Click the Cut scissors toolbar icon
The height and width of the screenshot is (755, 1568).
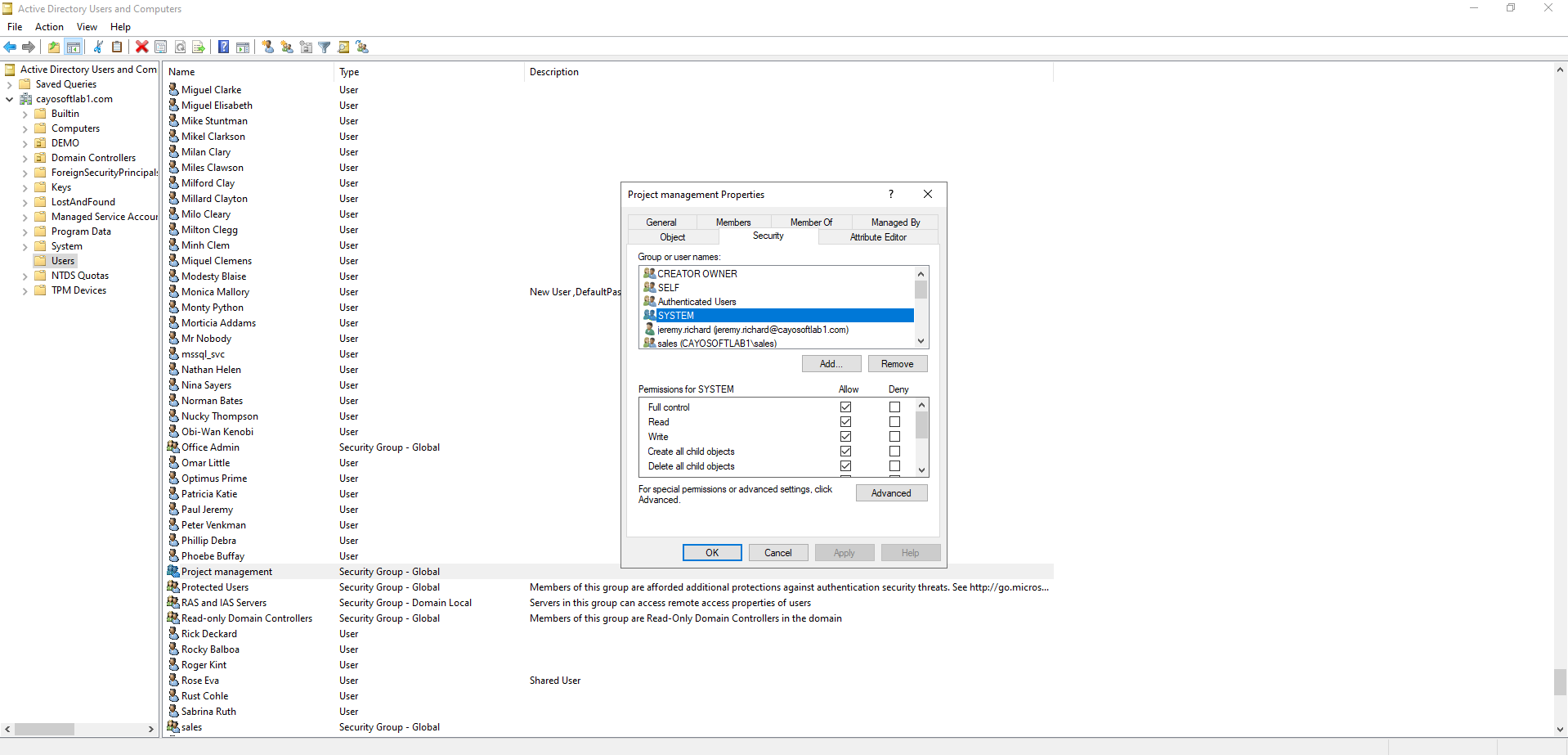pyautogui.click(x=98, y=47)
